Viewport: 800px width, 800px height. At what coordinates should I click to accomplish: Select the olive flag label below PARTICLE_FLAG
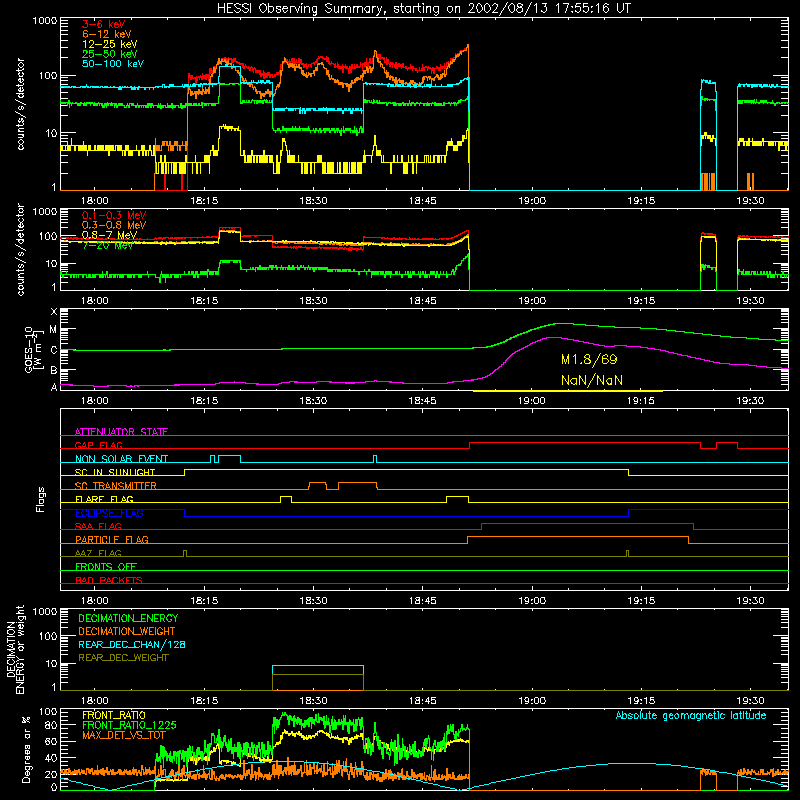(98, 553)
